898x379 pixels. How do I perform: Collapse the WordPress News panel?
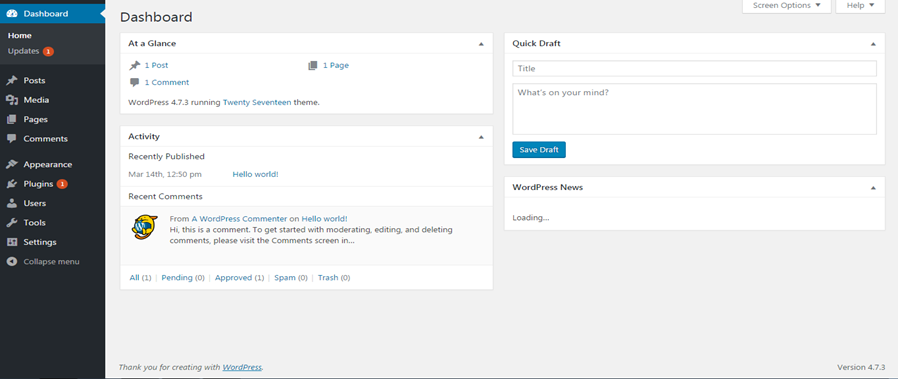[x=873, y=188]
